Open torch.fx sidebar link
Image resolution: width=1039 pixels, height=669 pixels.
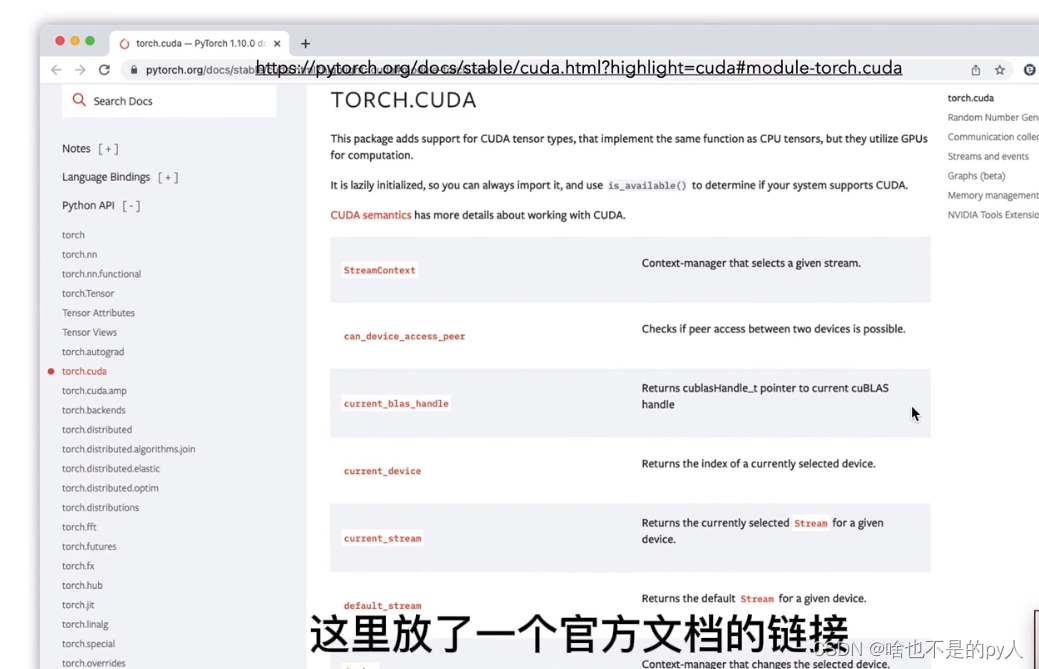pos(78,566)
